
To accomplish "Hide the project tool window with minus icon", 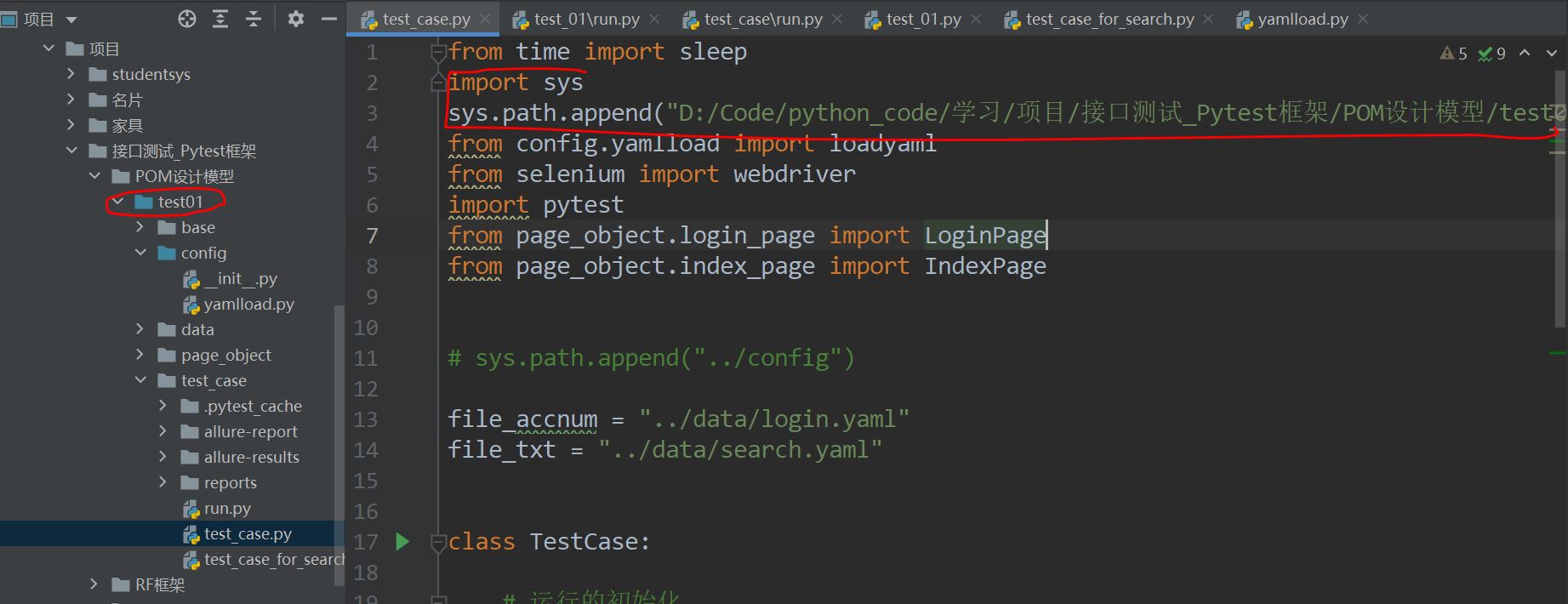I will (329, 19).
